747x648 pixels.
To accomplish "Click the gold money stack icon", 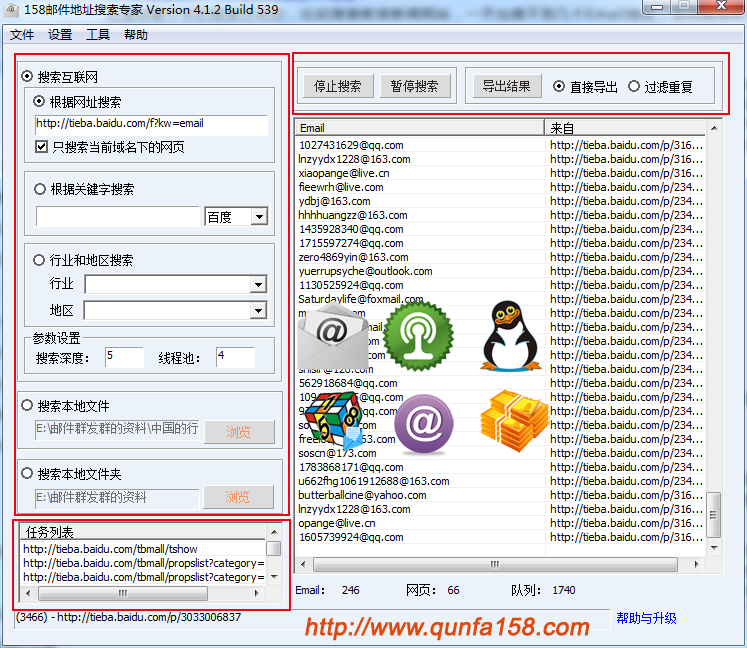I will pyautogui.click(x=515, y=421).
